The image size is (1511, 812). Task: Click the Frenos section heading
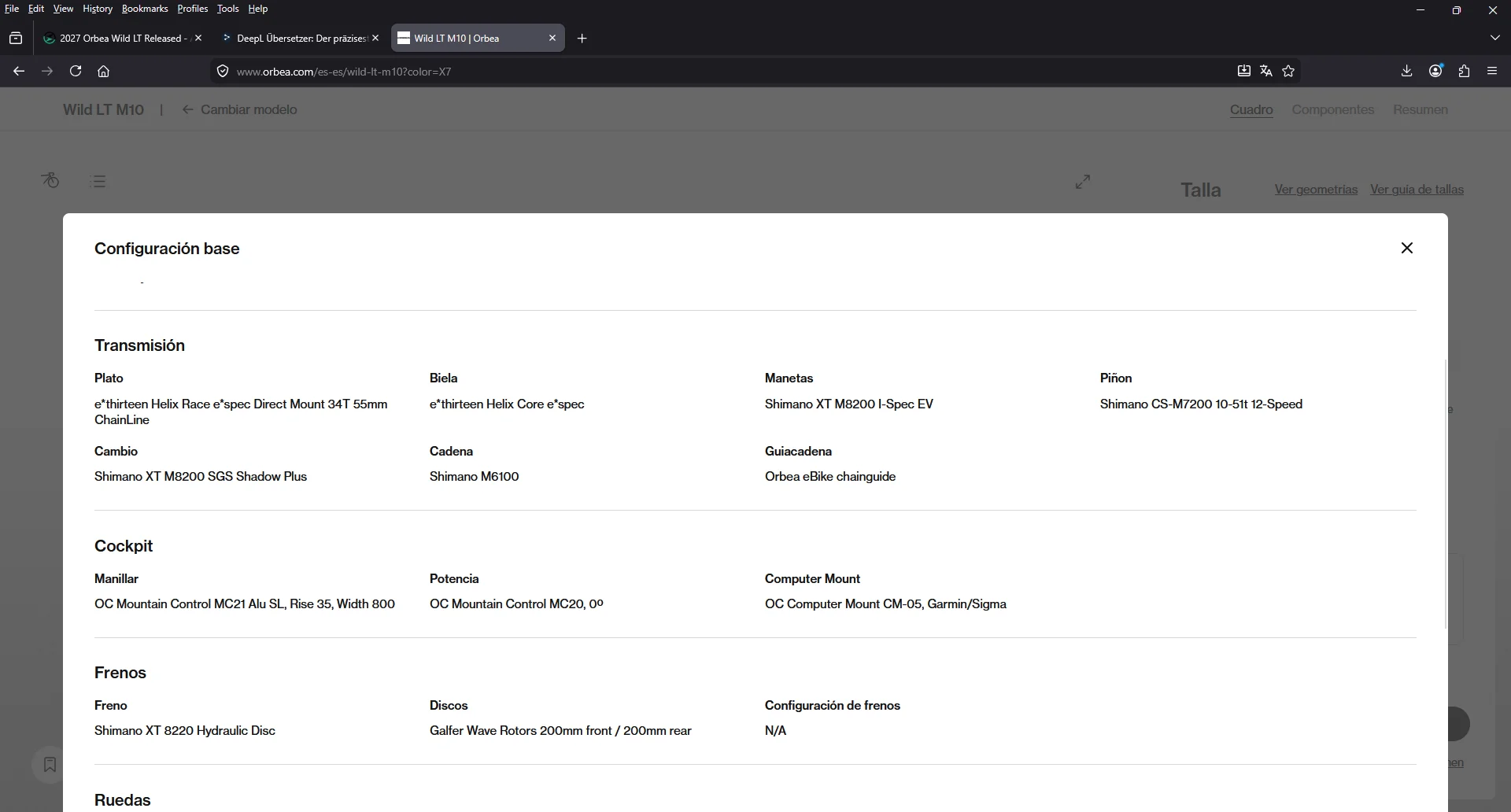(120, 673)
